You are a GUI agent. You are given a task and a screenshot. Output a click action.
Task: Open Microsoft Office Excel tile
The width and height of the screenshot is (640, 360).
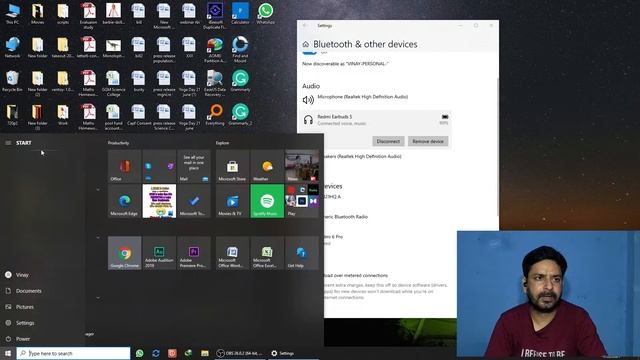tap(267, 253)
